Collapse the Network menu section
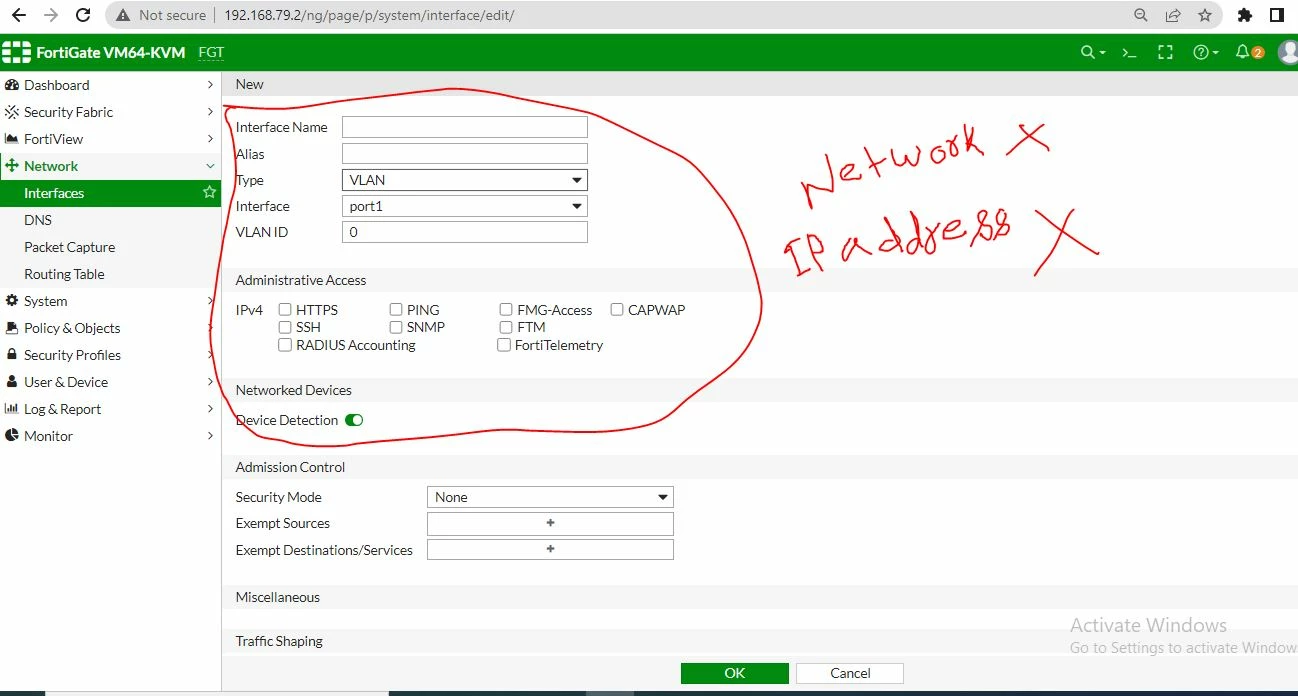This screenshot has height=696, width=1298. [210, 166]
